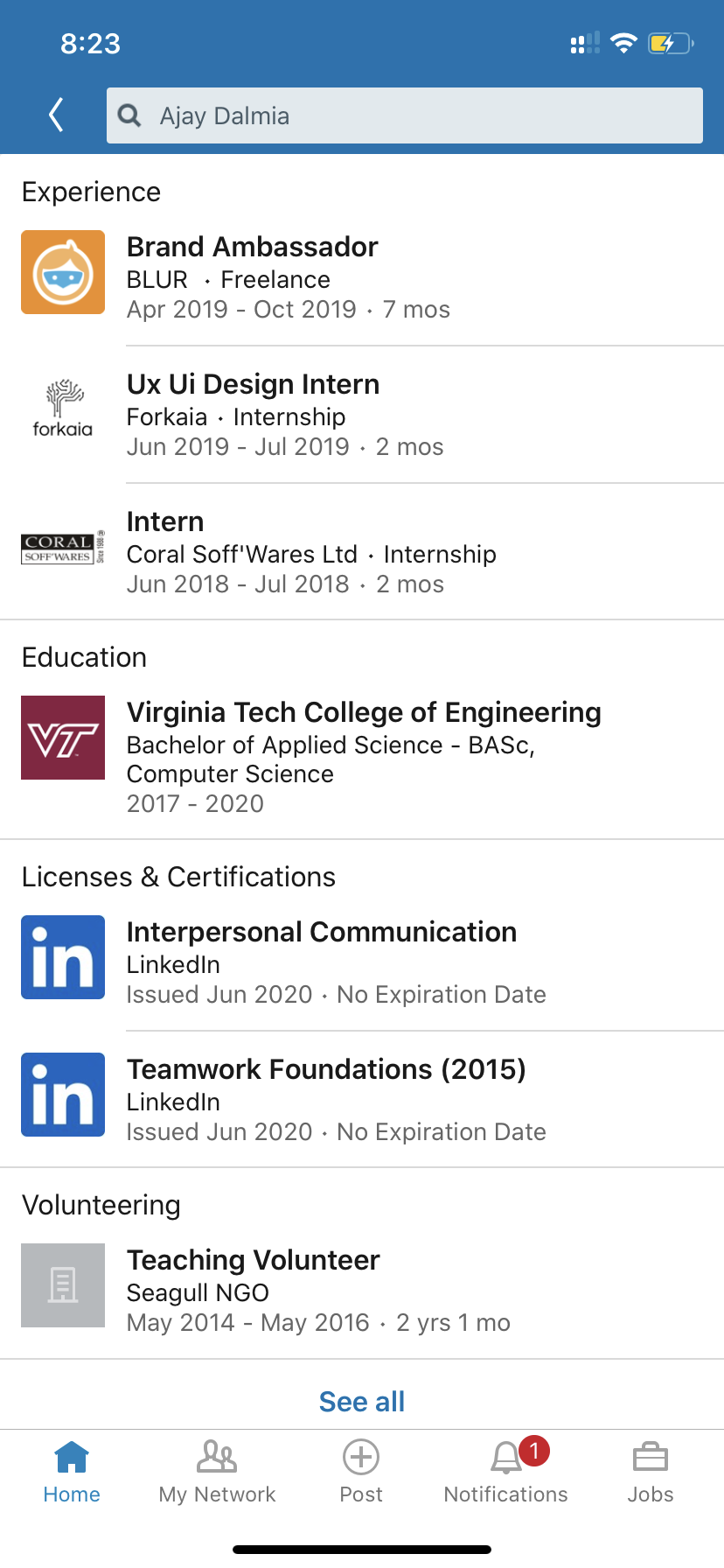This screenshot has height=1568, width=724.
Task: Open the Coral Soff'Wares logo
Action: click(x=63, y=548)
